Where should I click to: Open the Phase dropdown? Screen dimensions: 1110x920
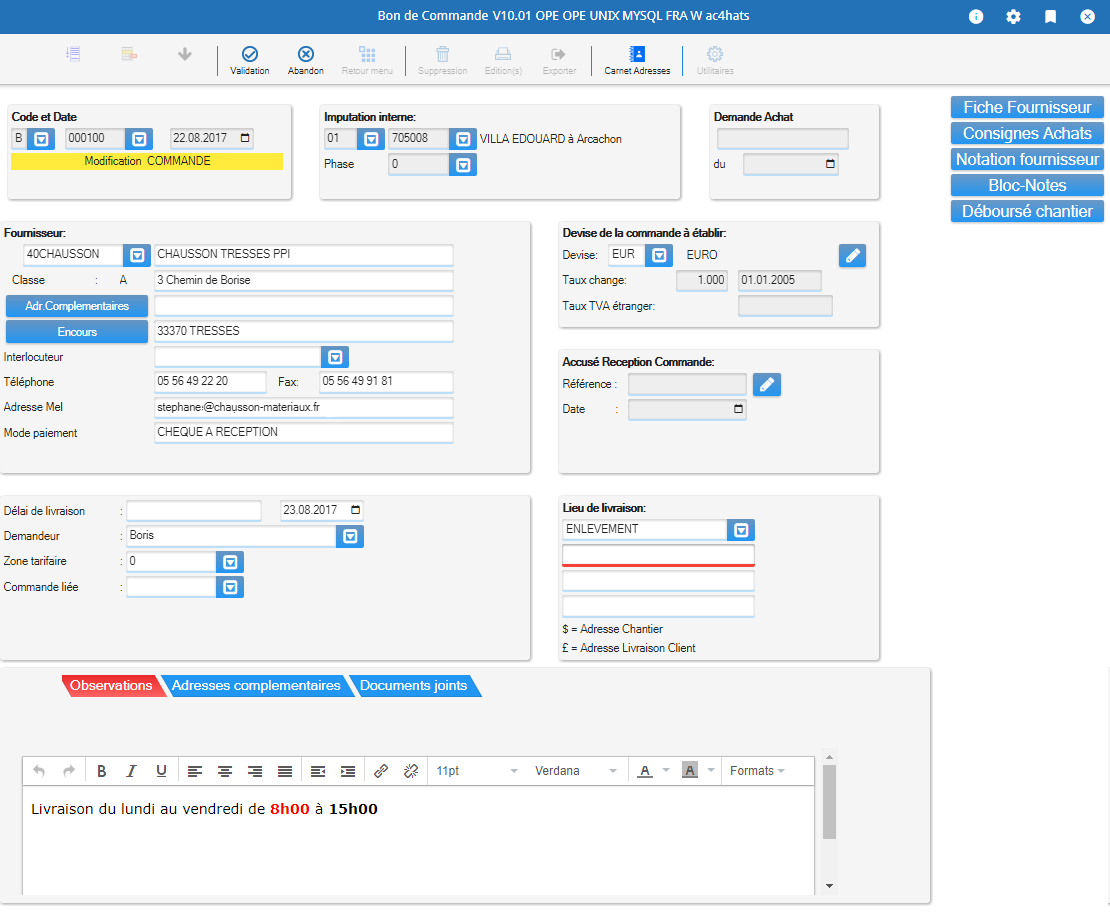[x=463, y=165]
